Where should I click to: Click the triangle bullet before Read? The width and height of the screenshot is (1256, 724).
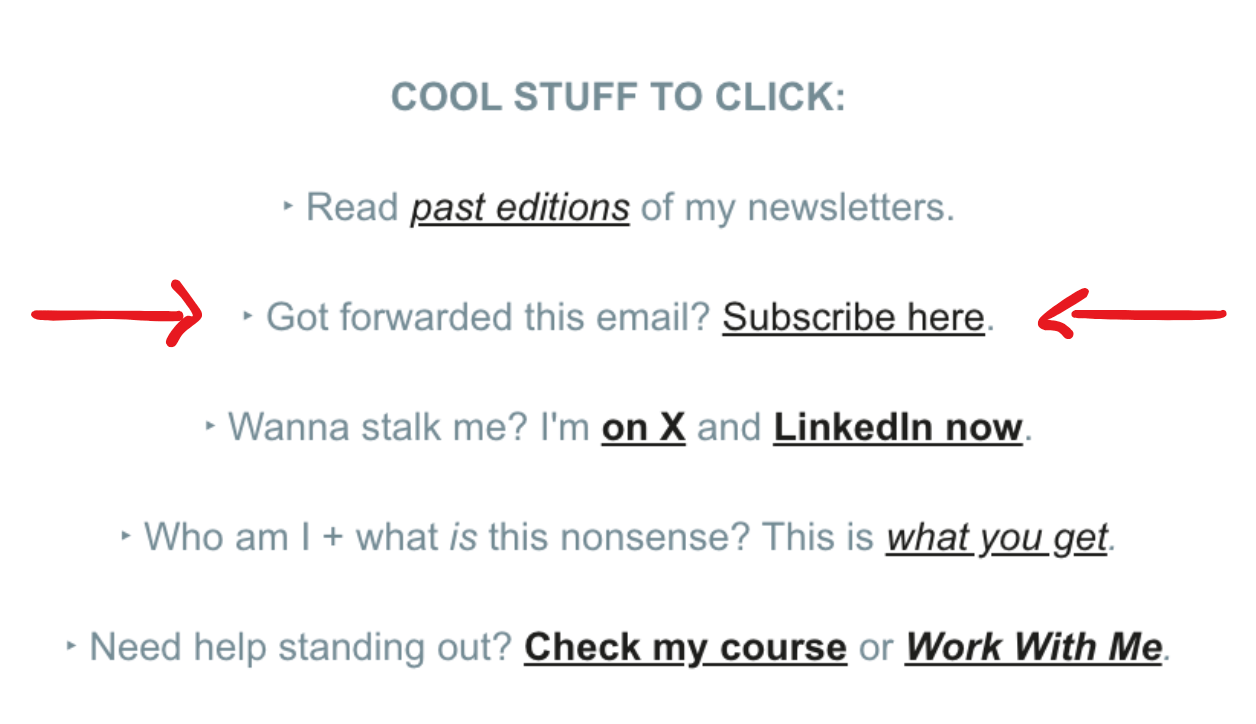point(288,207)
